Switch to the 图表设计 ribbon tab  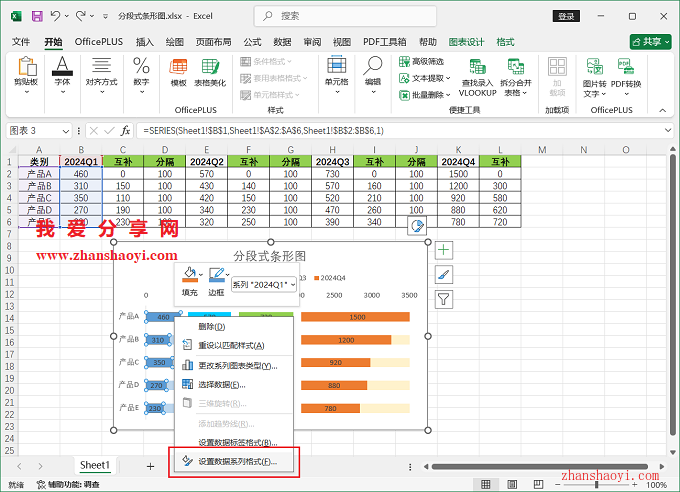coord(466,42)
